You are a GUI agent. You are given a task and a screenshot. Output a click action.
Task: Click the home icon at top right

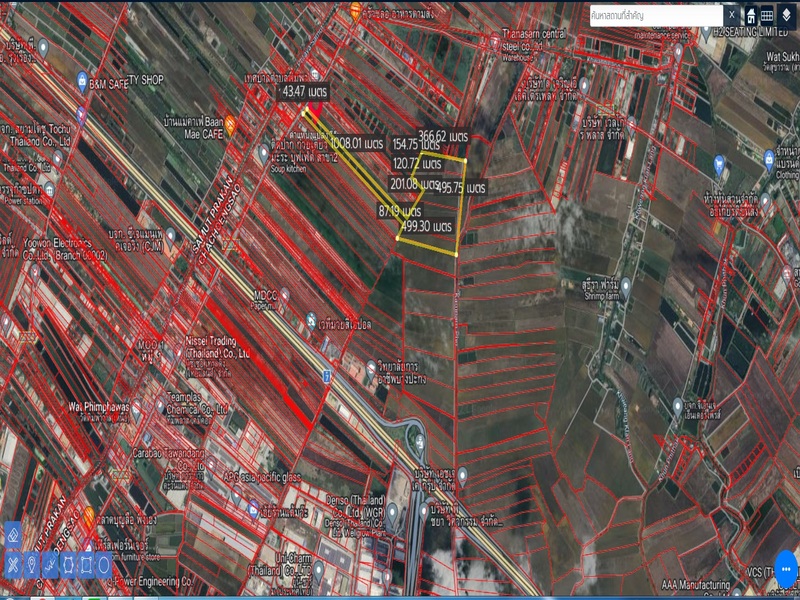(x=749, y=15)
